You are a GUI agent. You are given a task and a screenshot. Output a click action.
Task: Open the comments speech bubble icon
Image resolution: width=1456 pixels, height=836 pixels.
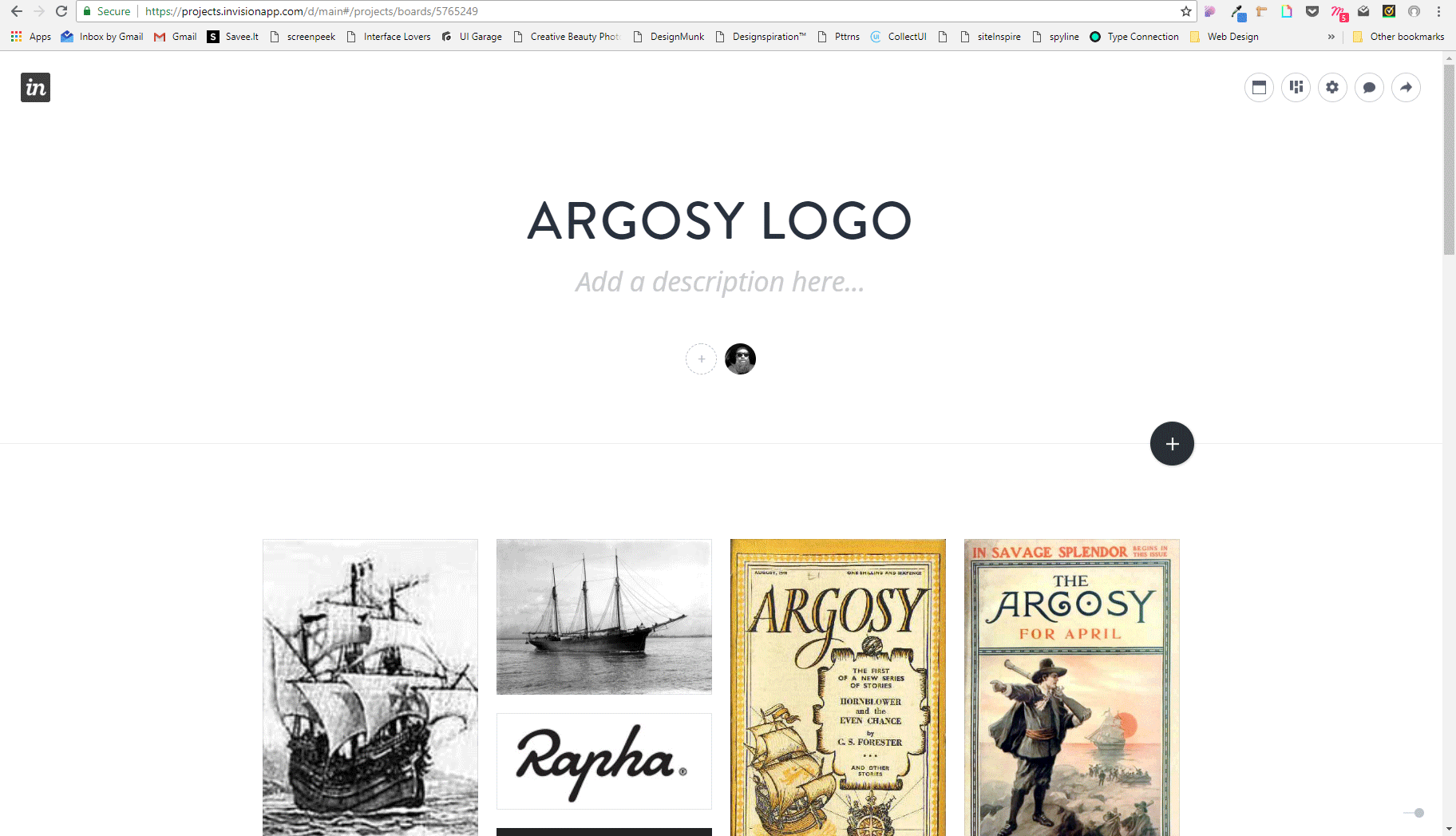point(1369,87)
